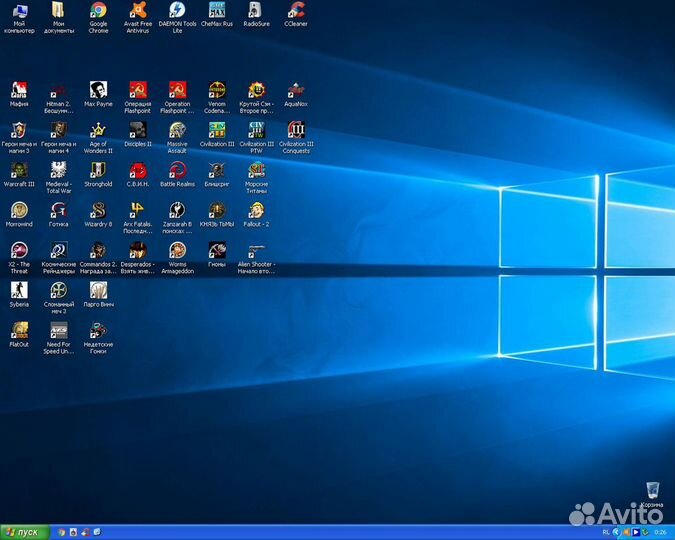
Task: Select the Мафия game icon
Action: pyautogui.click(x=19, y=95)
